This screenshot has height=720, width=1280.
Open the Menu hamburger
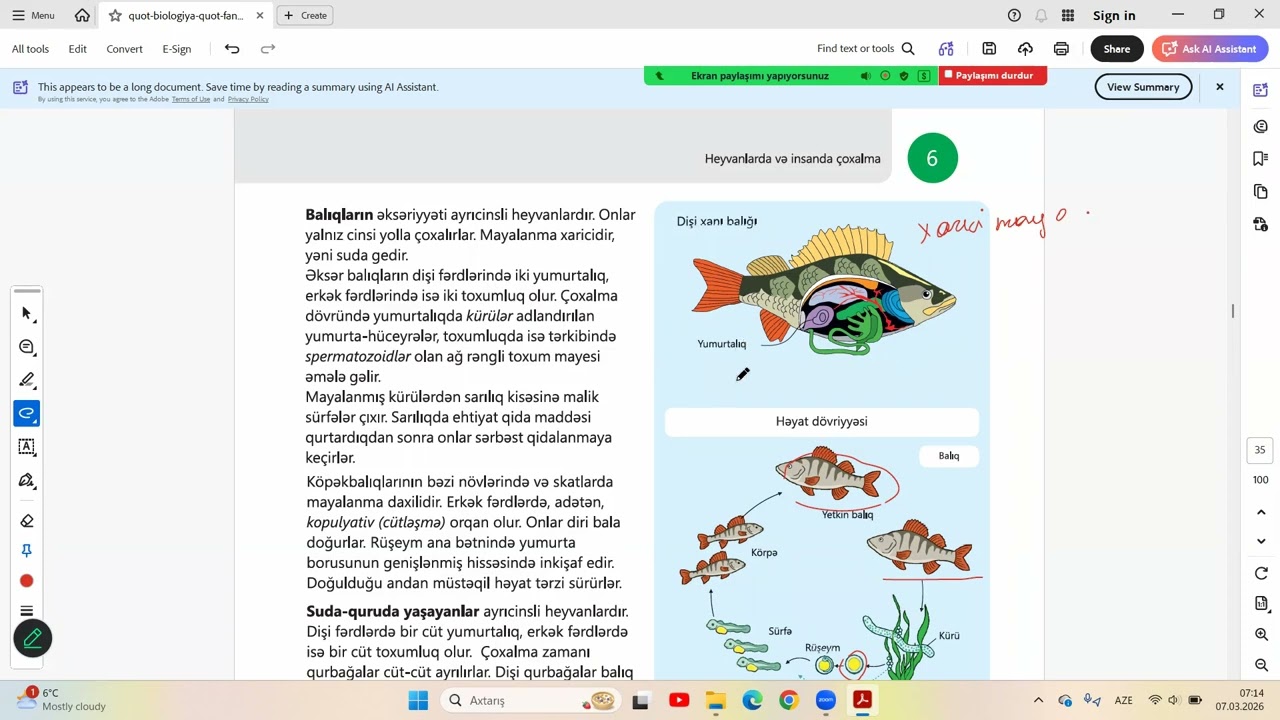click(x=33, y=15)
